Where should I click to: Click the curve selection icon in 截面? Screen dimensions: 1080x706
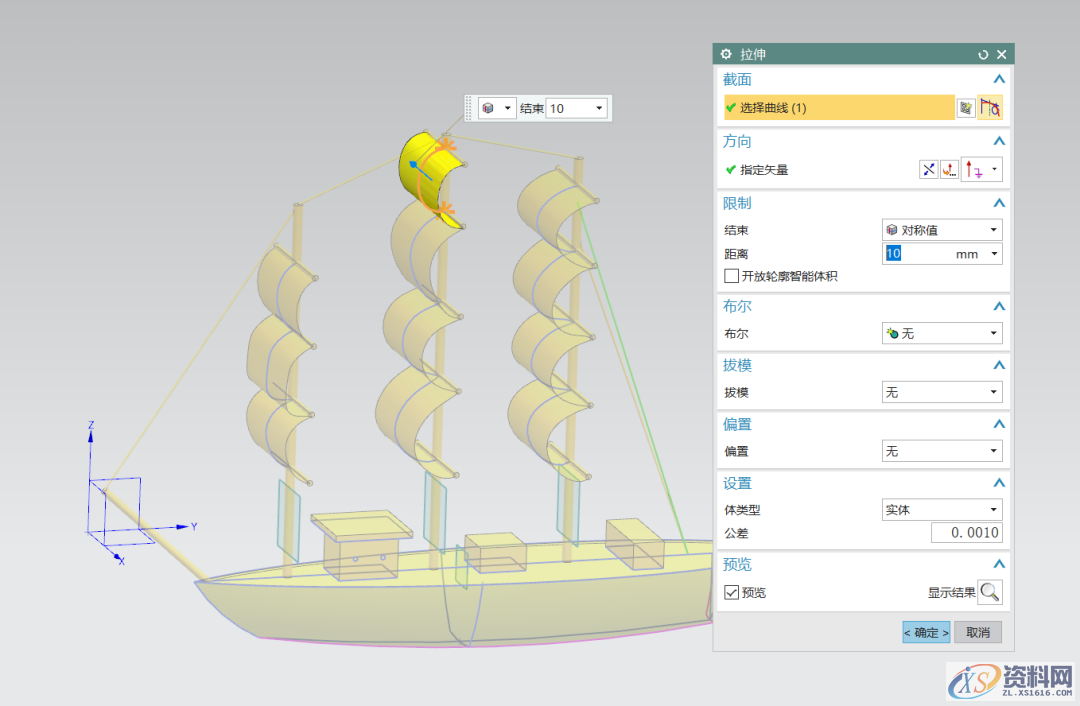990,108
